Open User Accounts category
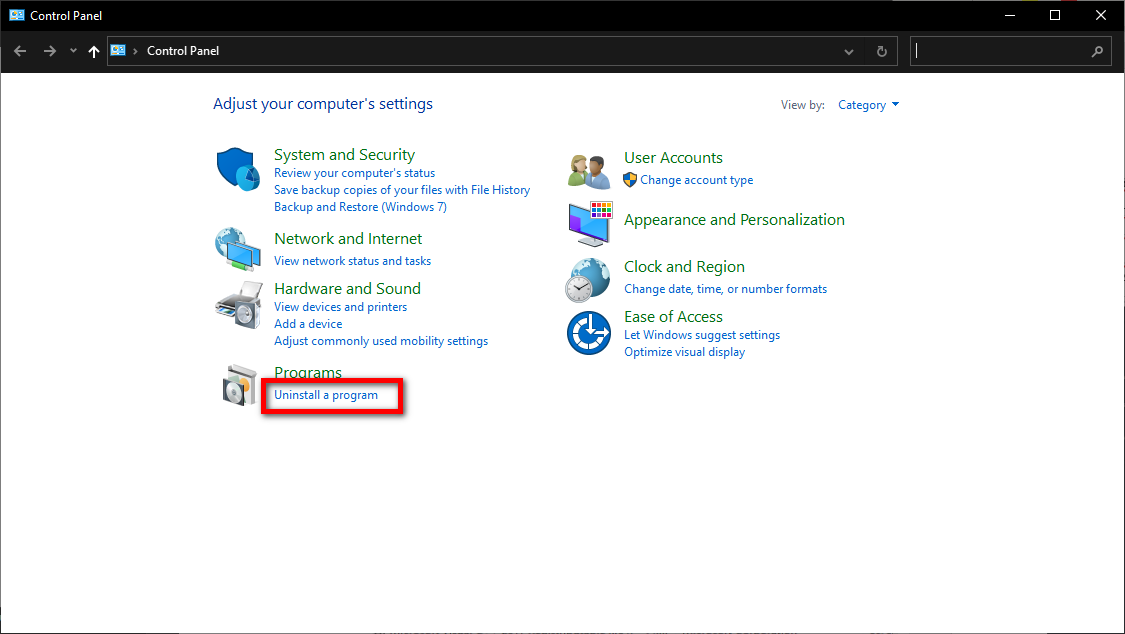Screen dimensions: 1125x634 click(673, 158)
